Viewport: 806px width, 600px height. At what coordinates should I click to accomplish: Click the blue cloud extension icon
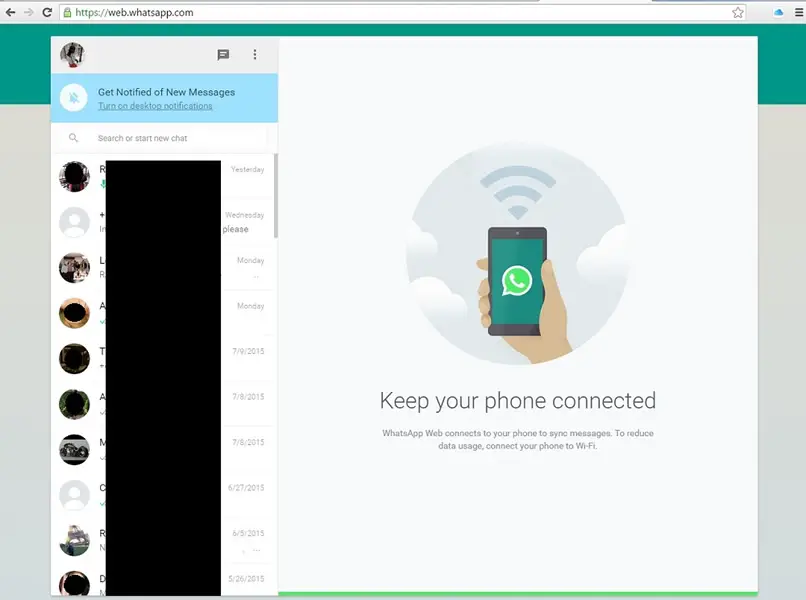click(778, 12)
